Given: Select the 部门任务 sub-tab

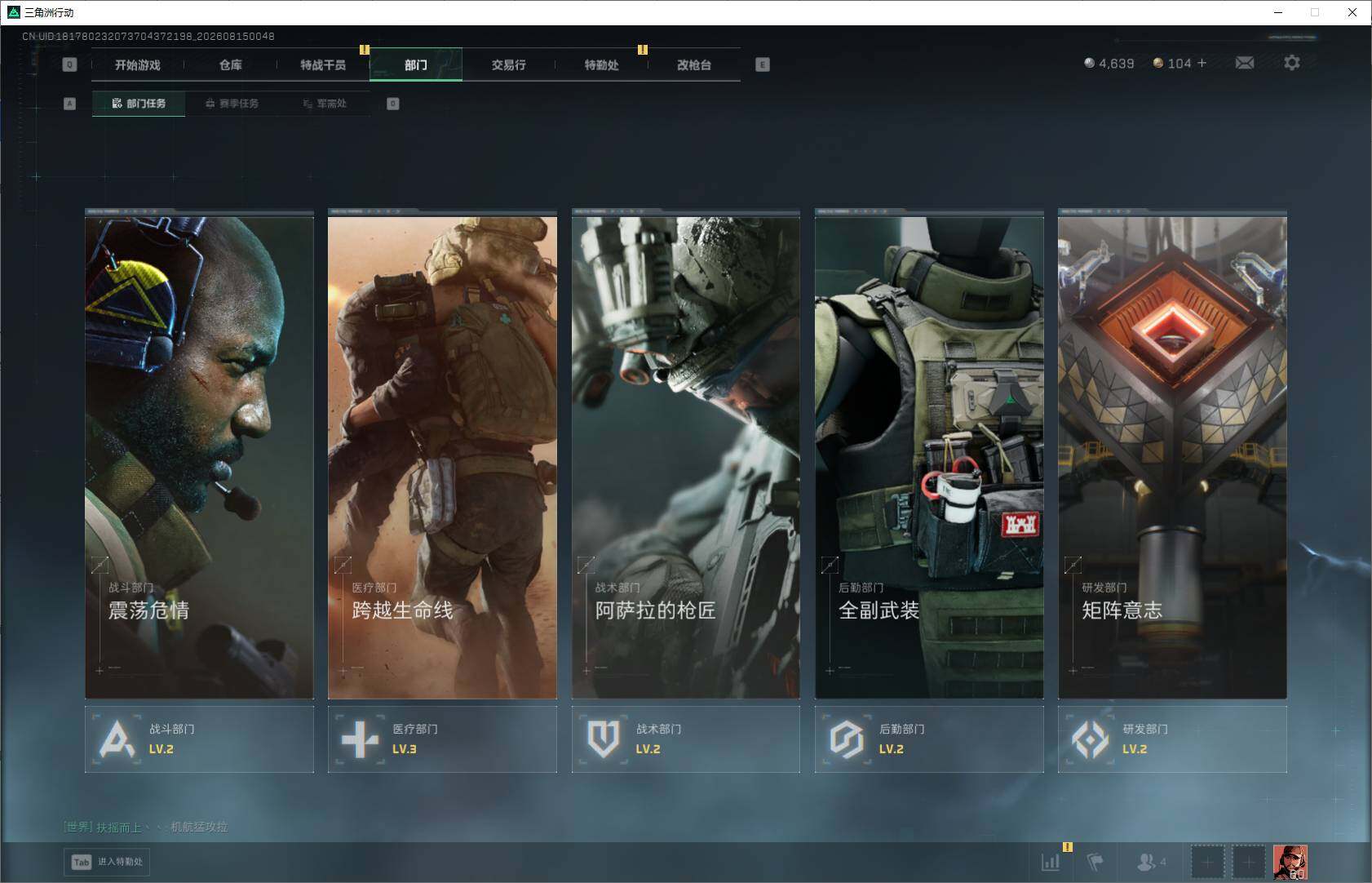Looking at the screenshot, I should pos(139,104).
